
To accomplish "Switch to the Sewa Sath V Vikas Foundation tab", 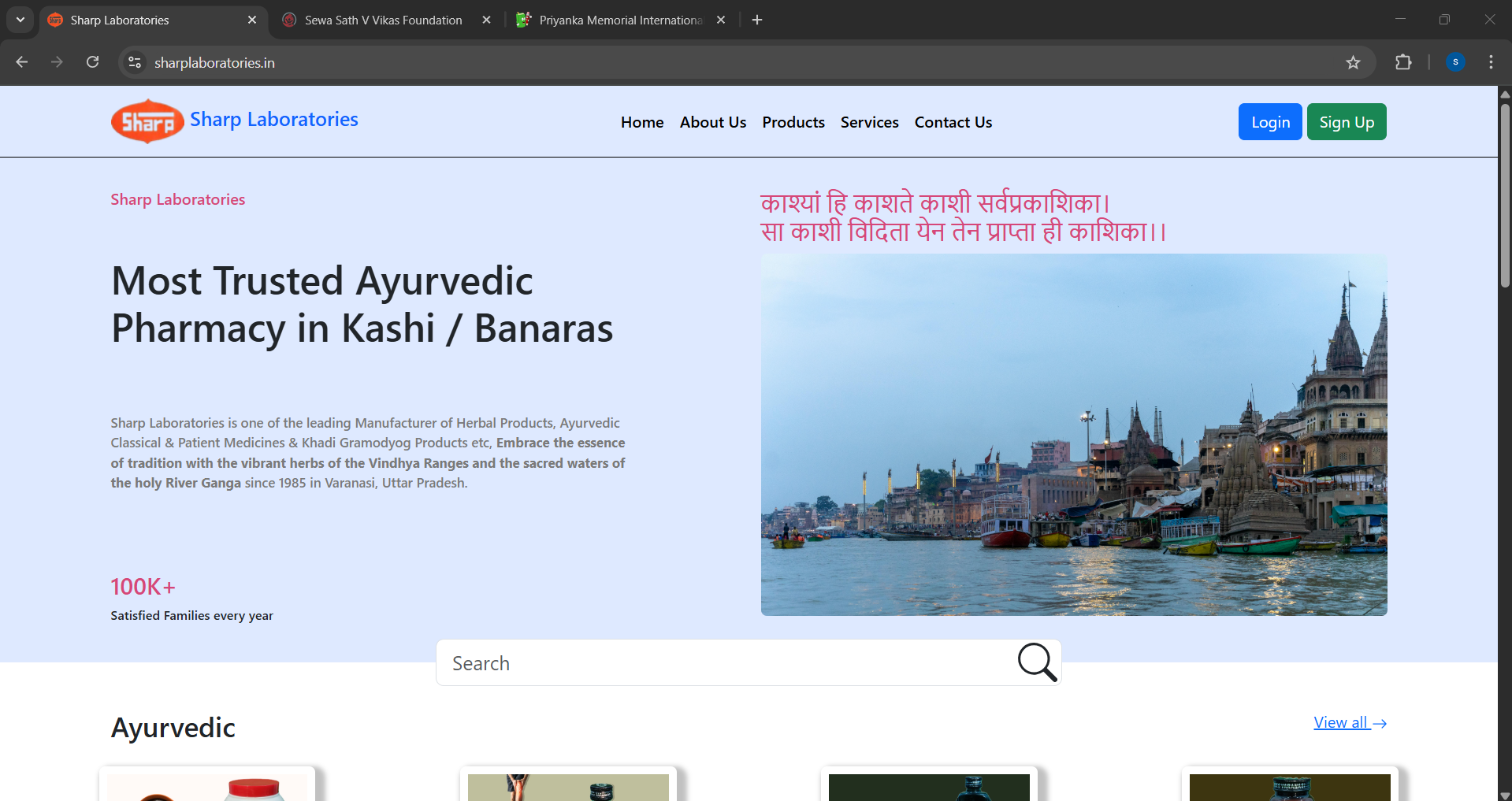I will tap(383, 20).
